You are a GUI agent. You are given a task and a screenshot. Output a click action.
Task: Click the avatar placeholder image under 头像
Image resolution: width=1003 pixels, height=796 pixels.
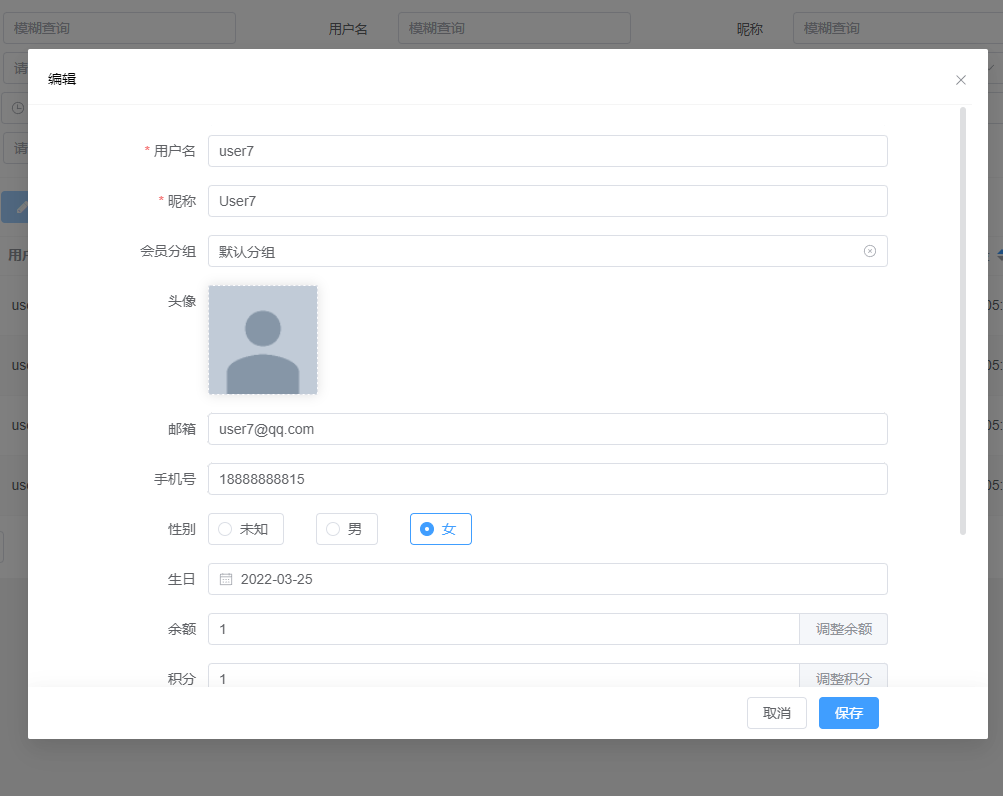[262, 339]
